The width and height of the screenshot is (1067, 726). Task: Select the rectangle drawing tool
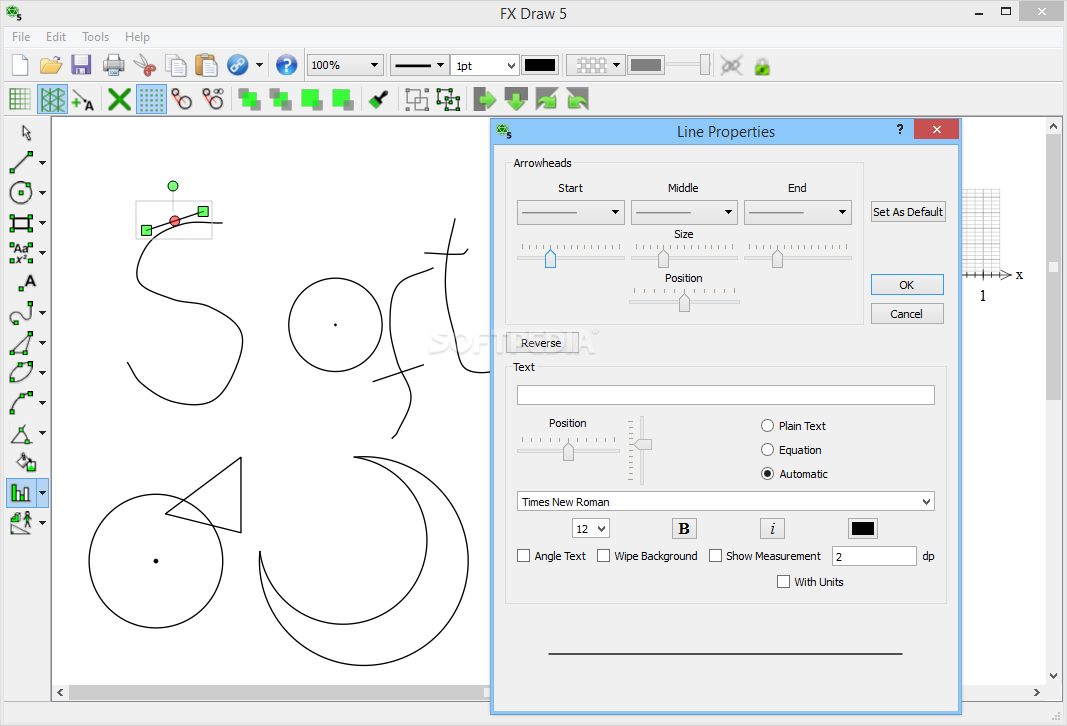pyautogui.click(x=21, y=222)
